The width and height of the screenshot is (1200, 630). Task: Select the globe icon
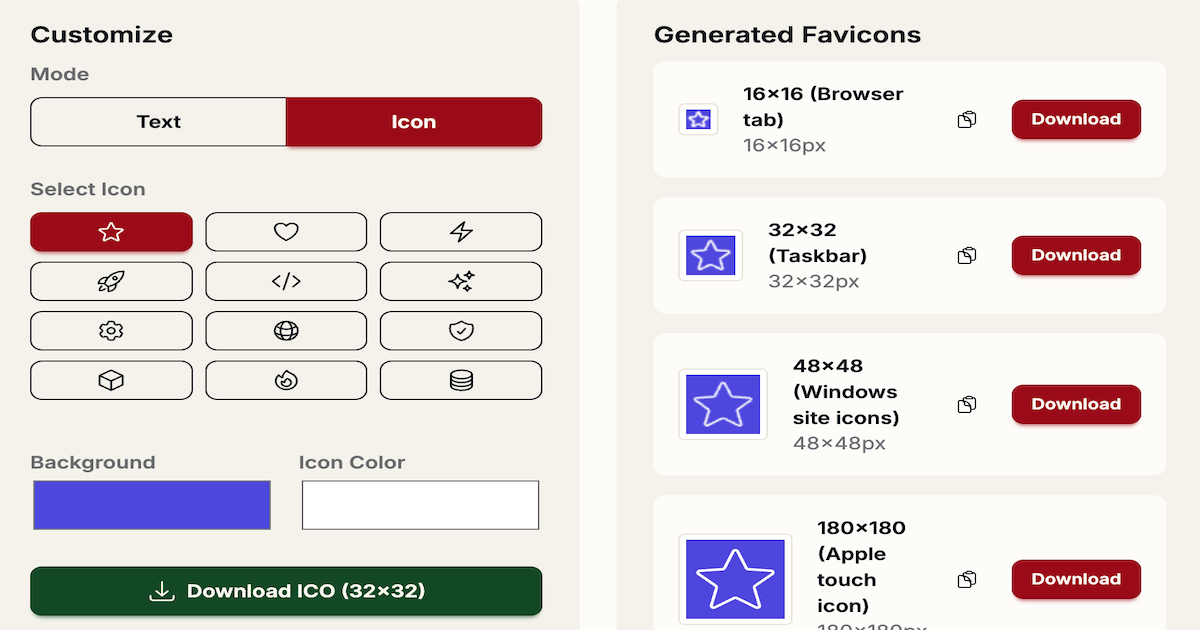tap(286, 331)
